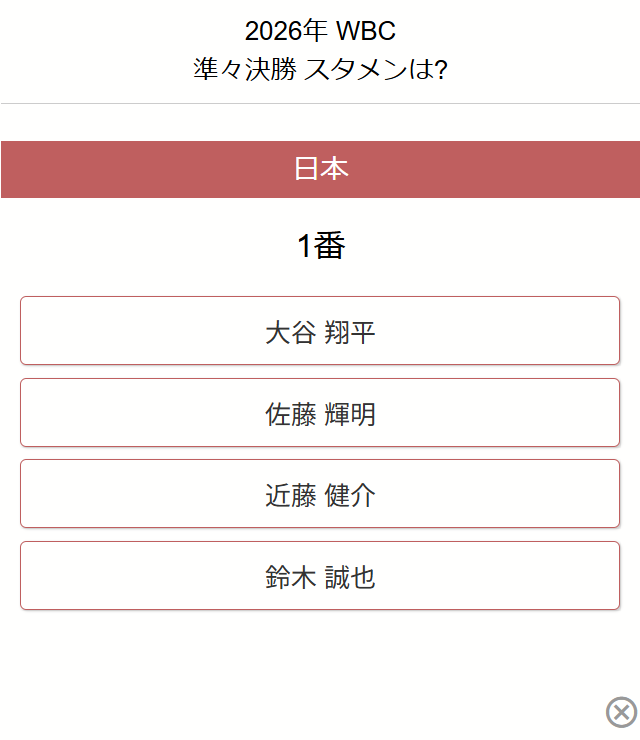
Task: Vote for Ohtani (大谷 翔平) as first batter
Action: (320, 331)
